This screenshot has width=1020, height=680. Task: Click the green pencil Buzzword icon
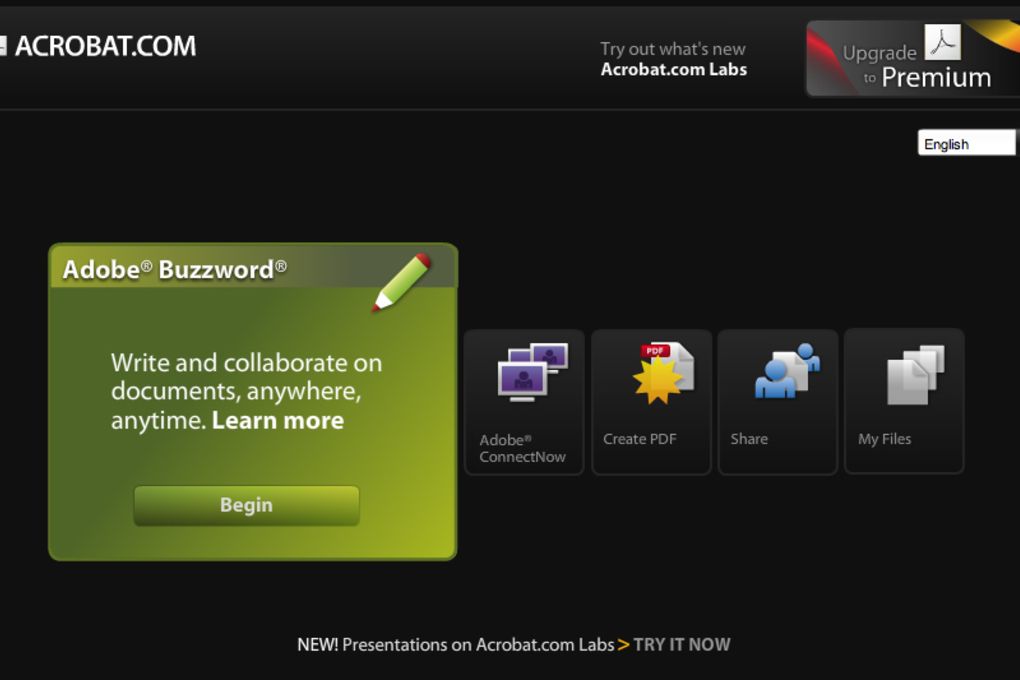pos(402,282)
